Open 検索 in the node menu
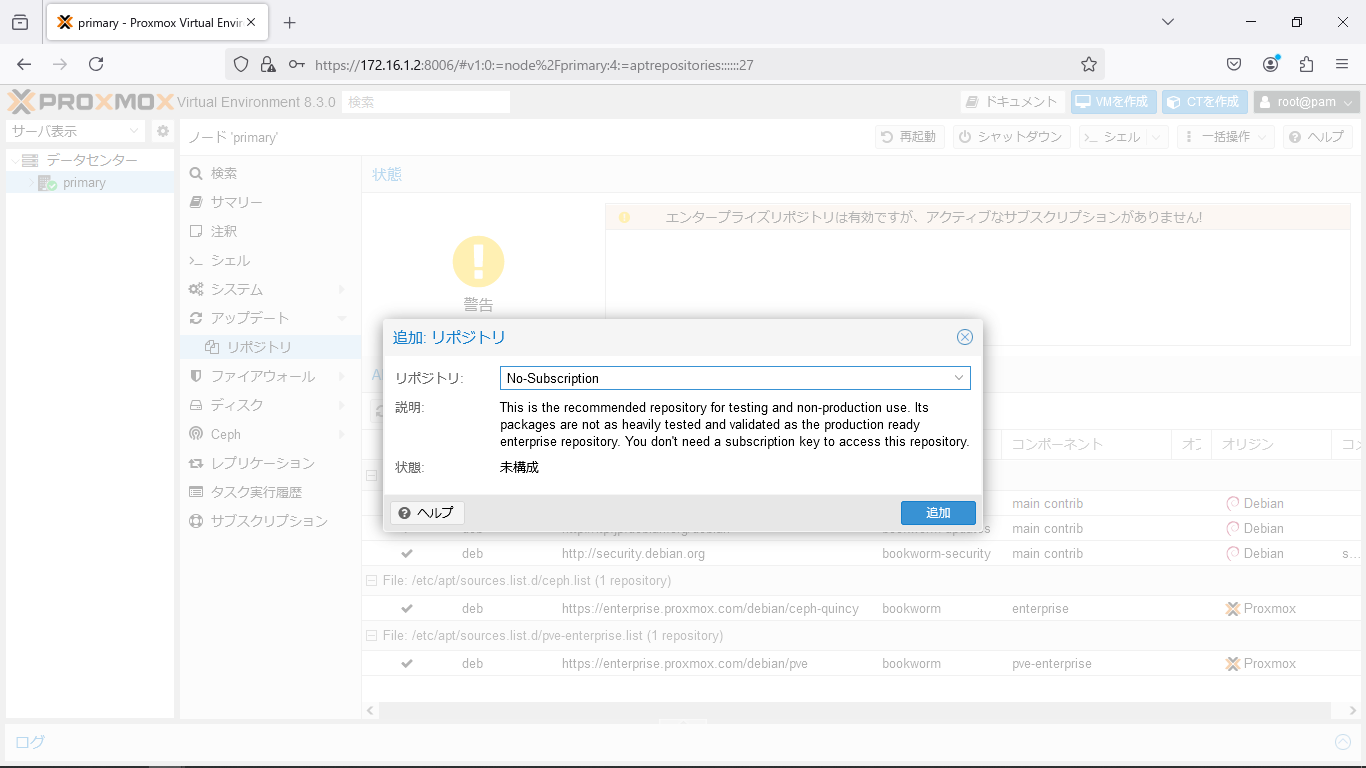1366x768 pixels. point(270,173)
